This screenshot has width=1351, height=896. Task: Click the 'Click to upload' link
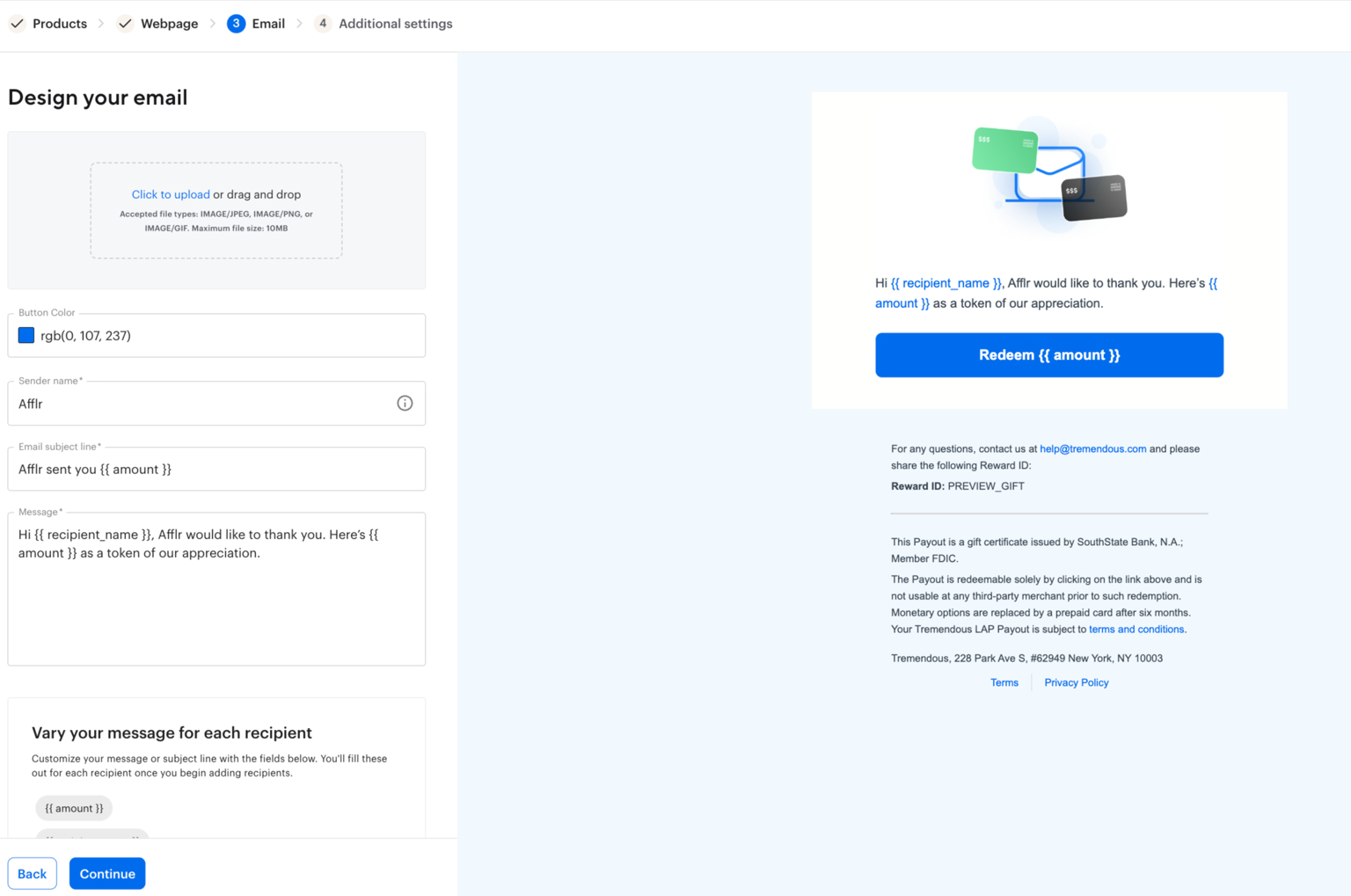click(x=171, y=194)
